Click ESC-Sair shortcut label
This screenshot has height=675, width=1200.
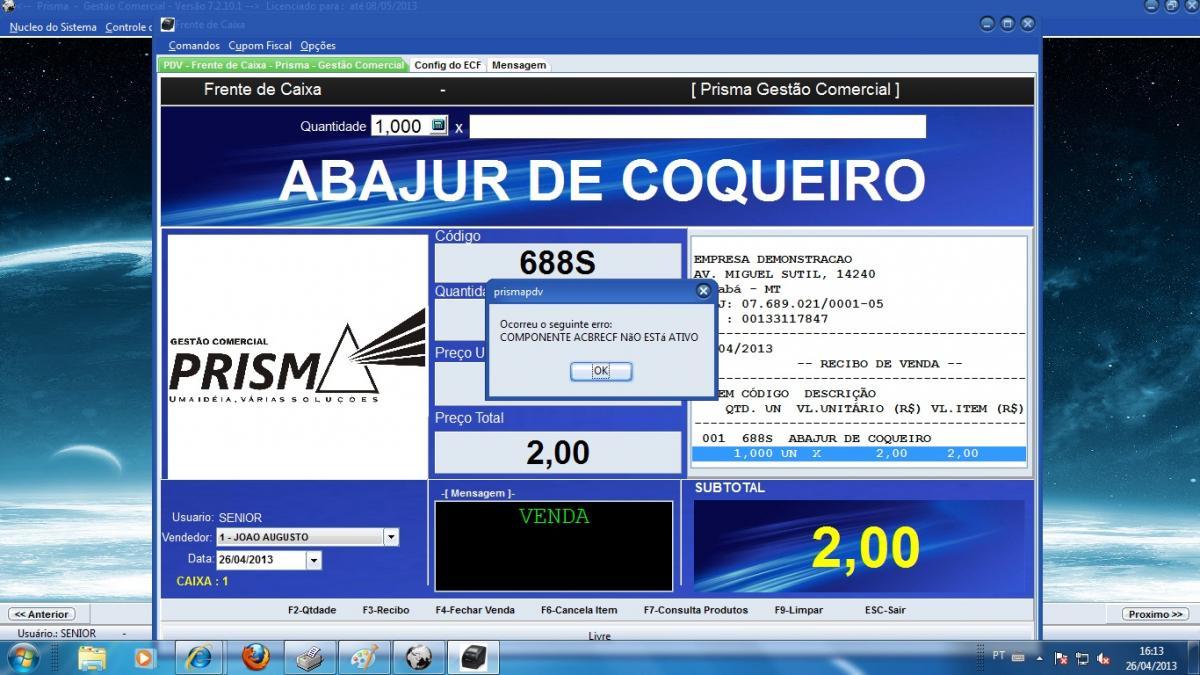(885, 610)
